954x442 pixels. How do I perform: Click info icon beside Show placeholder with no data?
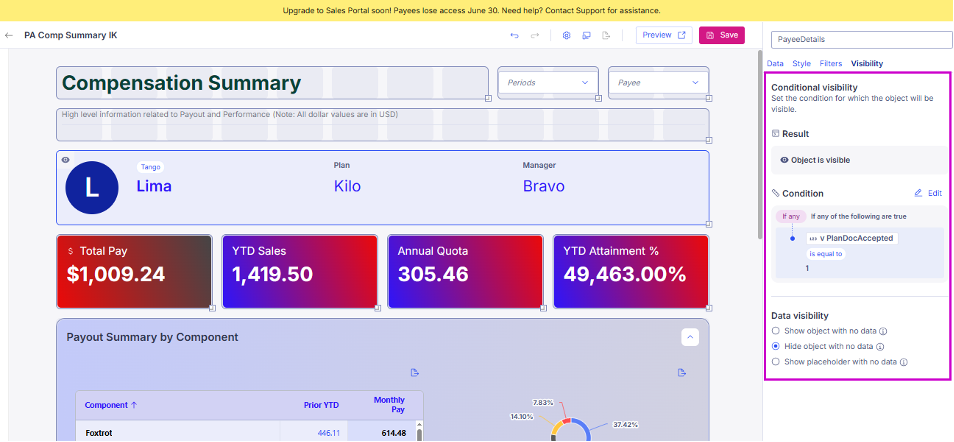[x=904, y=362]
